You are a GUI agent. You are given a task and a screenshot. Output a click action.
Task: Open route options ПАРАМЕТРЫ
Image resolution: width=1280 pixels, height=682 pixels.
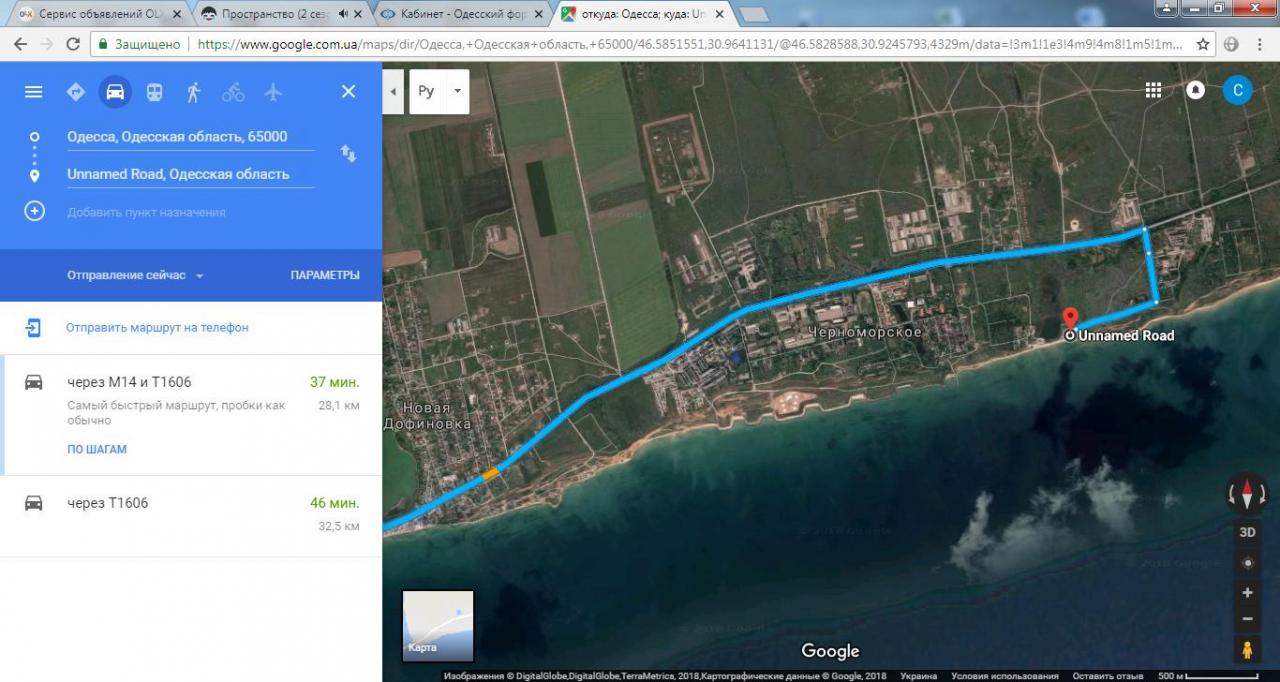click(x=325, y=275)
